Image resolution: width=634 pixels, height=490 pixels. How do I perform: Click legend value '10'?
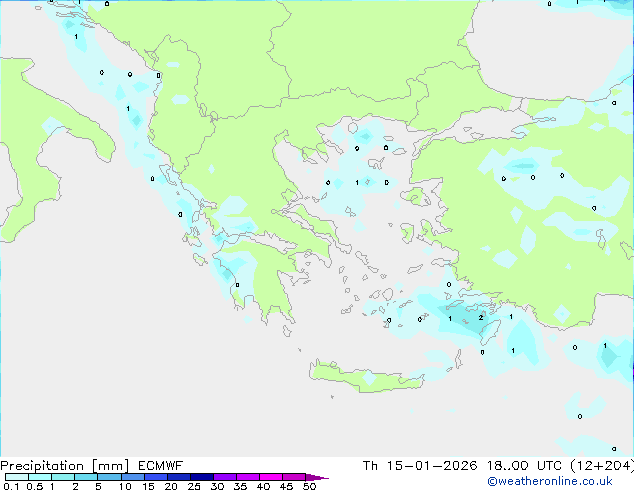tap(125, 486)
